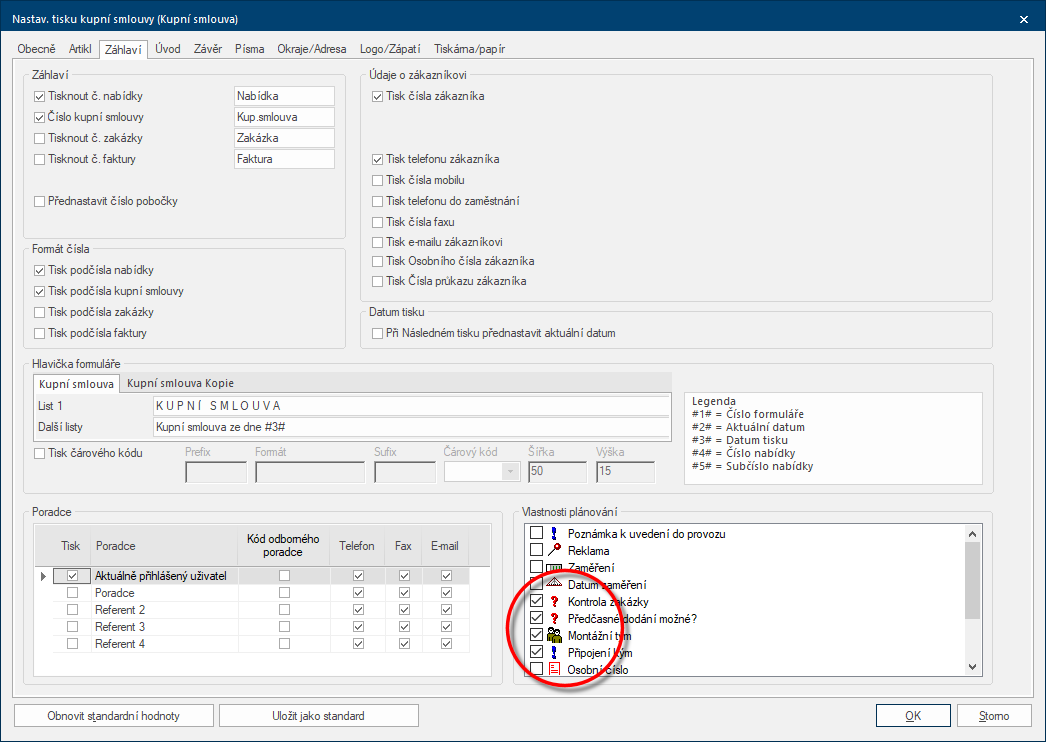1046x742 pixels.
Task: Click the red question mark beside Kontrola zakázky
Action: coord(554,601)
